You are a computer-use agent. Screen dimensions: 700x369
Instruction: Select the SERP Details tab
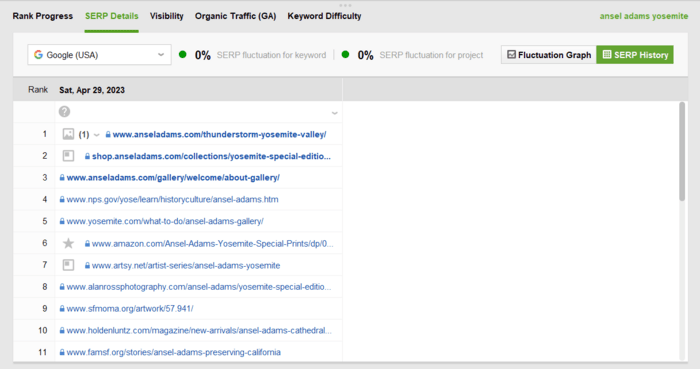(x=112, y=16)
